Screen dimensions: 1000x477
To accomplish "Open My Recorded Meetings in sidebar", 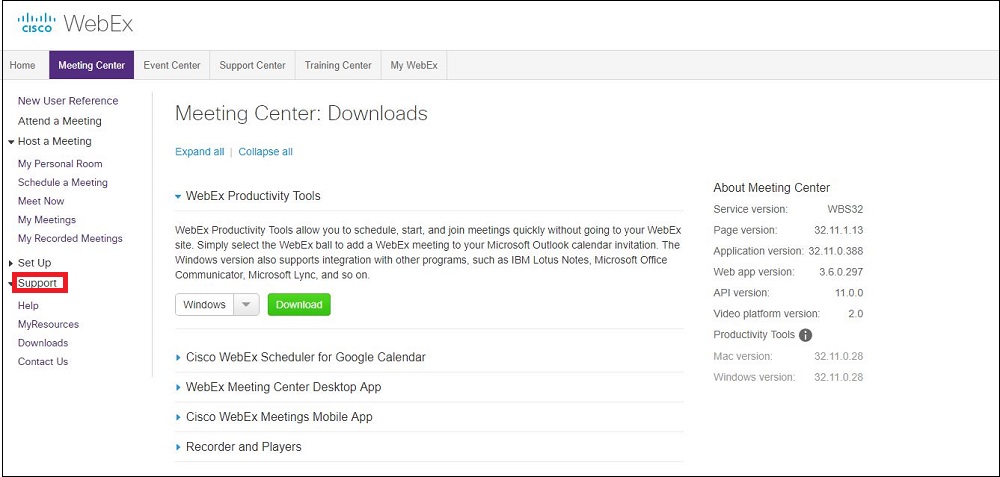I will (70, 239).
